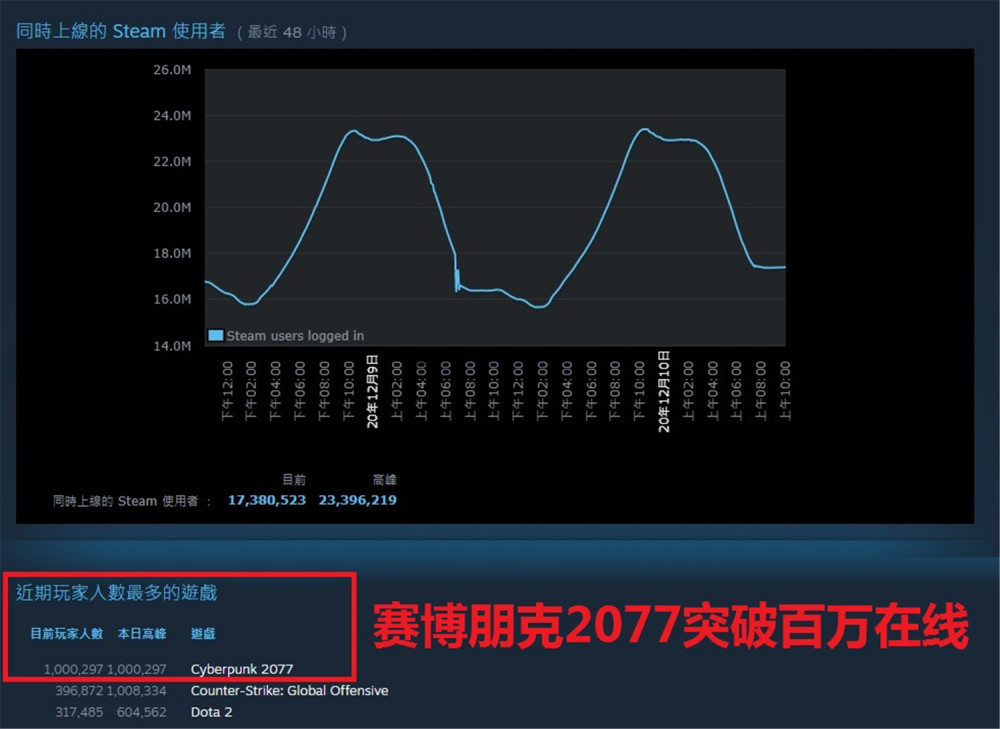Screen dimensions: 1000x729
Task: Click the 20年12月9日 date axis marker
Action: (373, 392)
